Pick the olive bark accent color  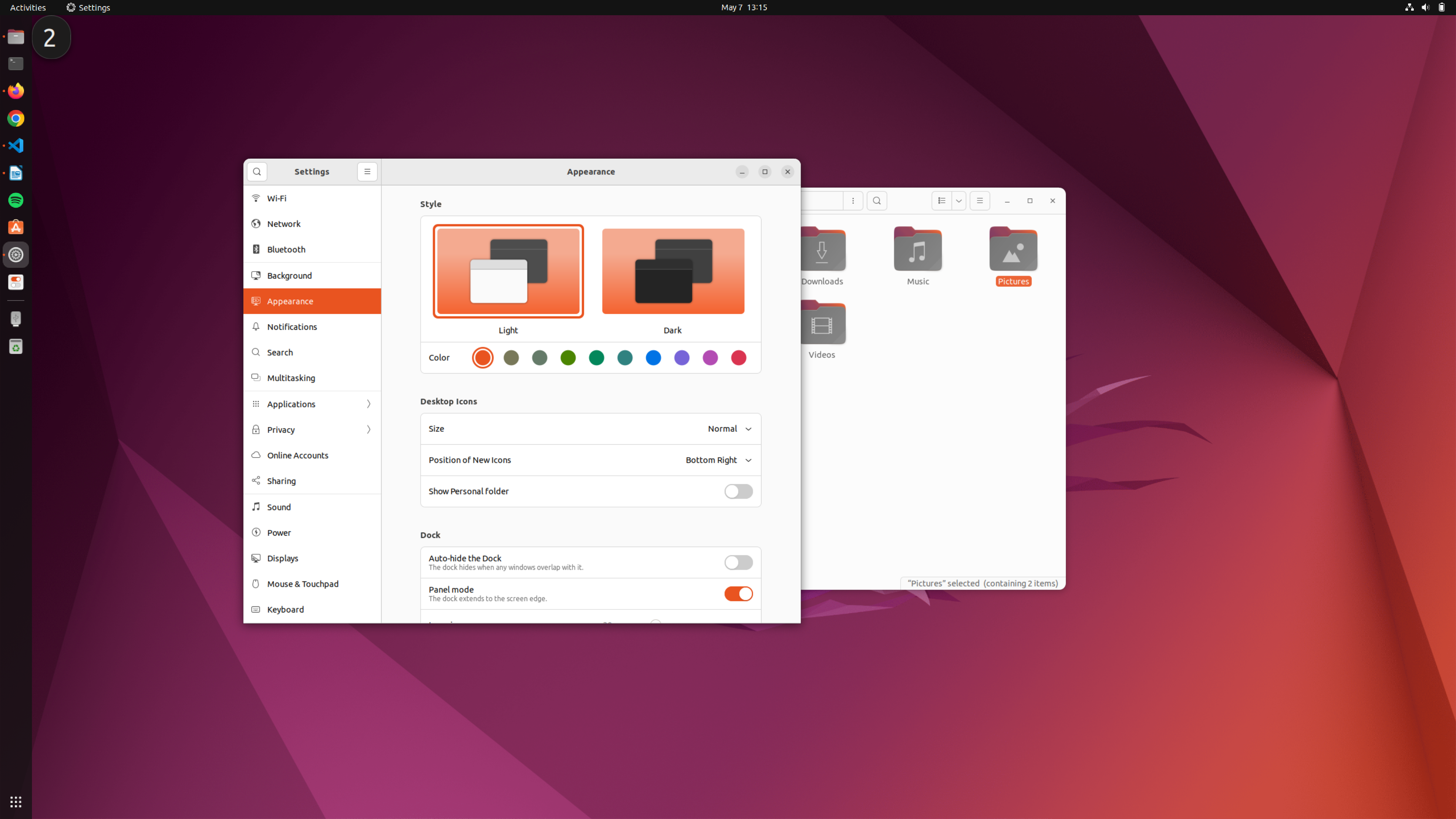pyautogui.click(x=511, y=358)
